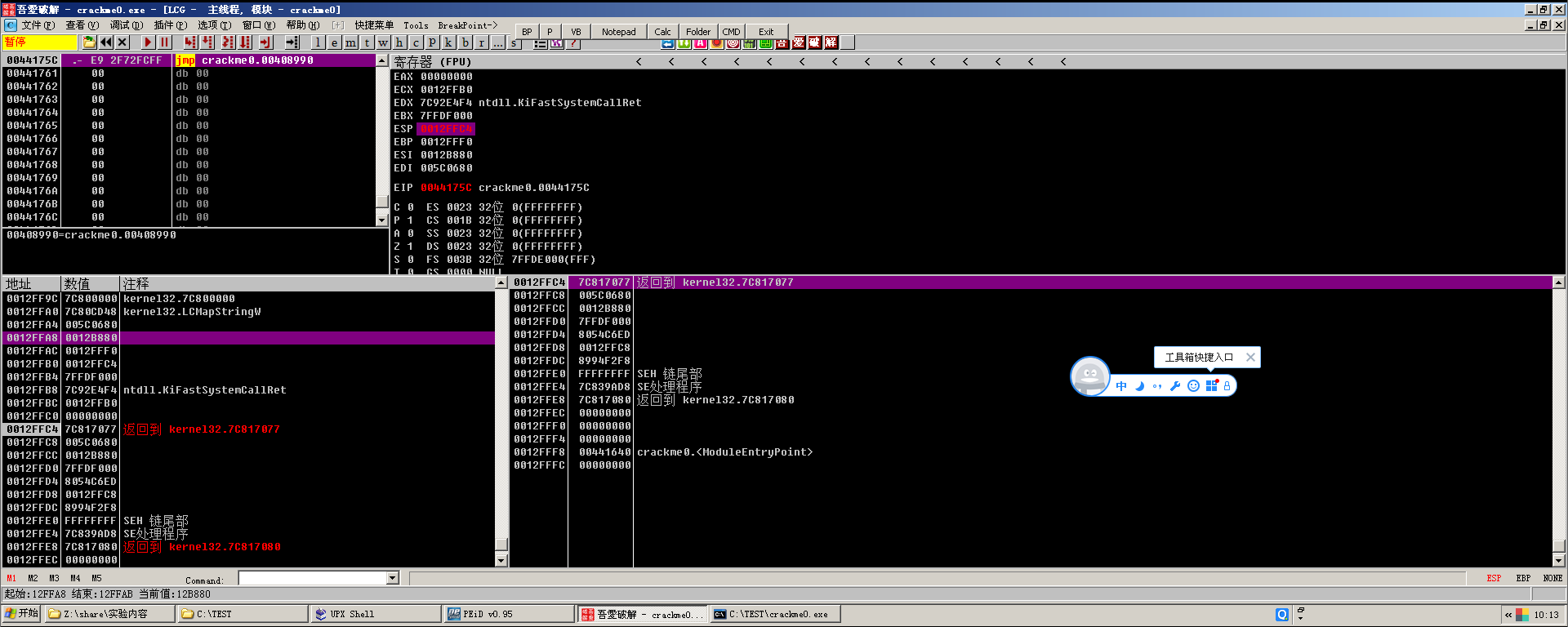The height and width of the screenshot is (627, 1568).
Task: Click the Folder shortcut button
Action: click(x=698, y=32)
